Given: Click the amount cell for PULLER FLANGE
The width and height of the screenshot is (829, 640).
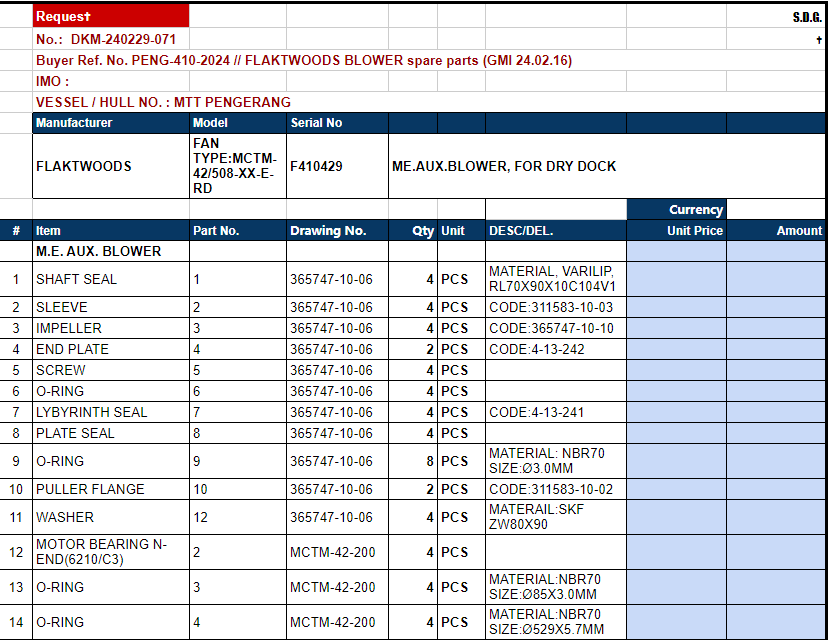Looking at the screenshot, I should click(776, 489).
